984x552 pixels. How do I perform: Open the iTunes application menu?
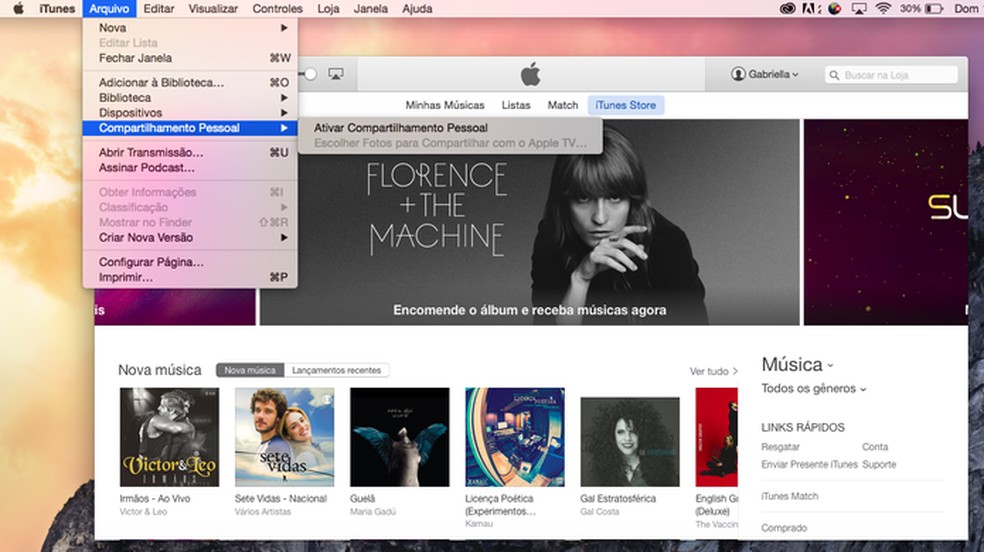[57, 8]
